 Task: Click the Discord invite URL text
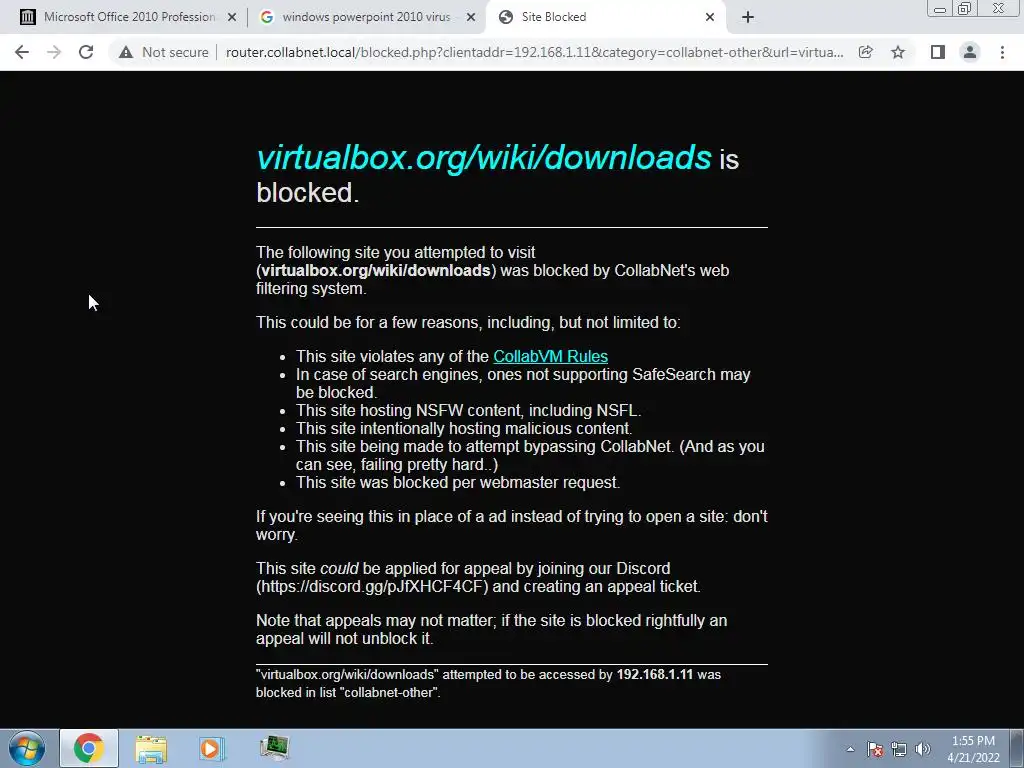[x=372, y=586]
